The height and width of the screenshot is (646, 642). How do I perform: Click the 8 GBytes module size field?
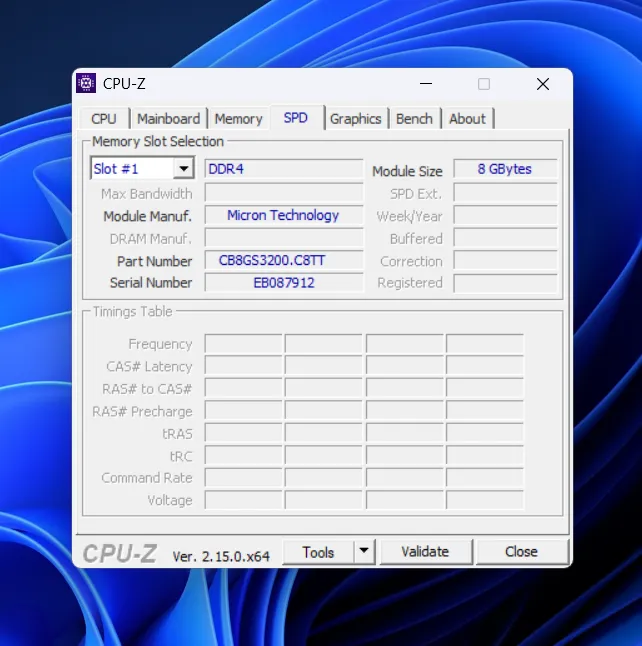[505, 169]
